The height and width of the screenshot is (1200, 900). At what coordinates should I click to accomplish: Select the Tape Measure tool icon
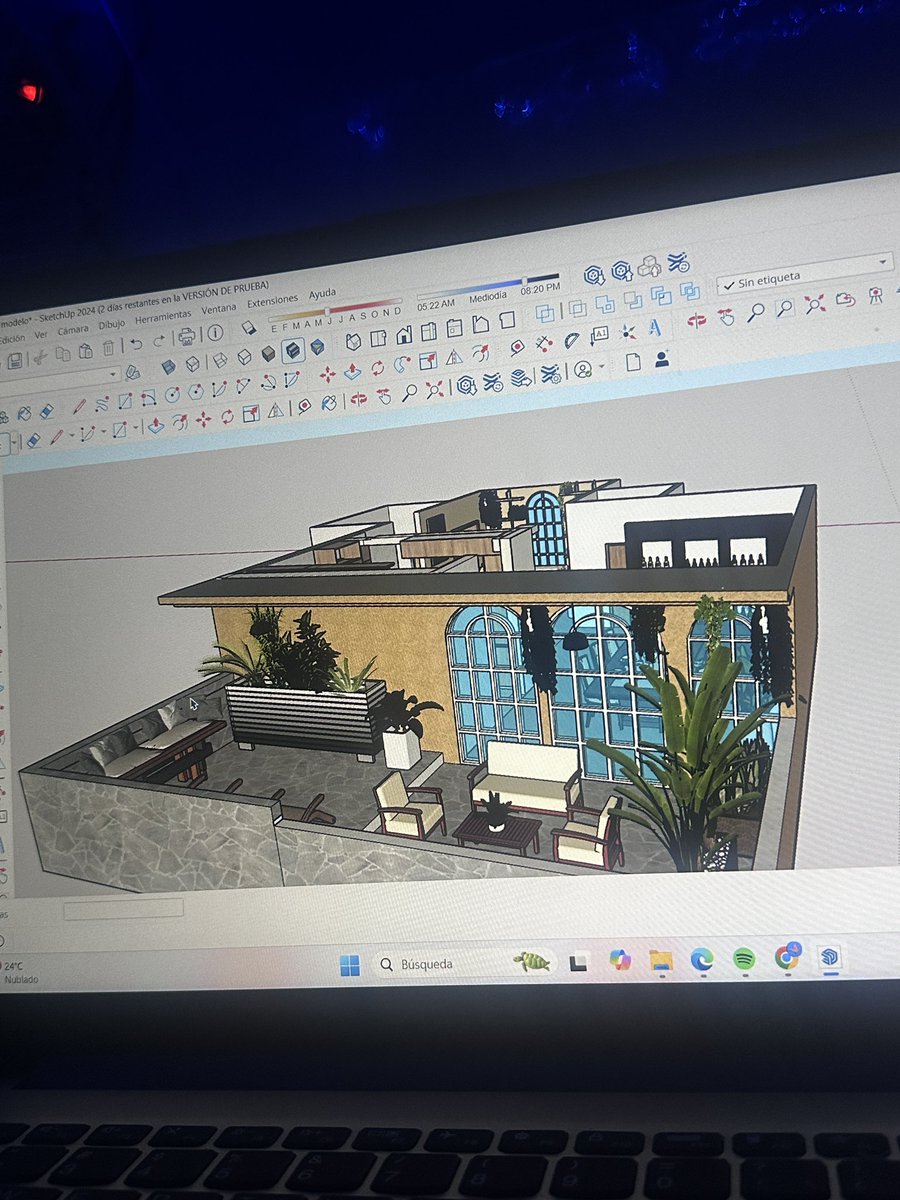coord(516,347)
